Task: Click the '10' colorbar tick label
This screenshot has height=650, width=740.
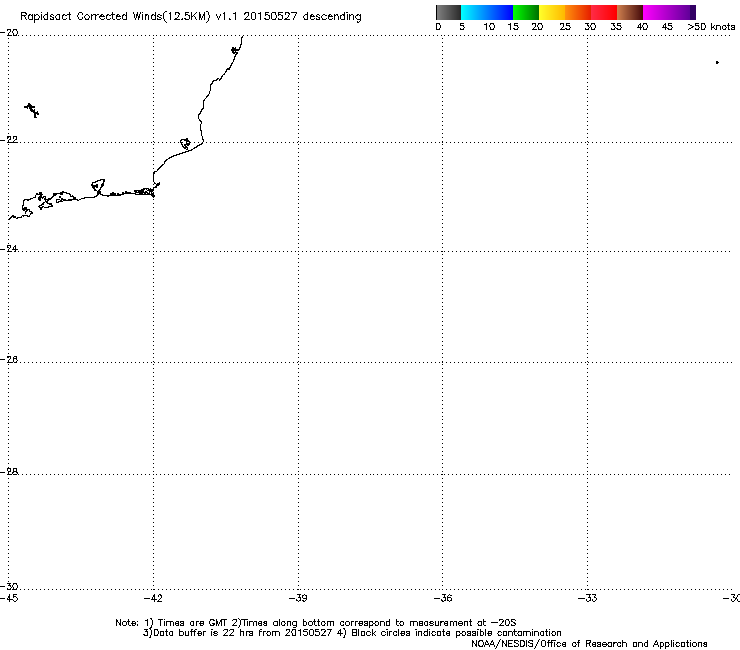Action: [x=489, y=27]
